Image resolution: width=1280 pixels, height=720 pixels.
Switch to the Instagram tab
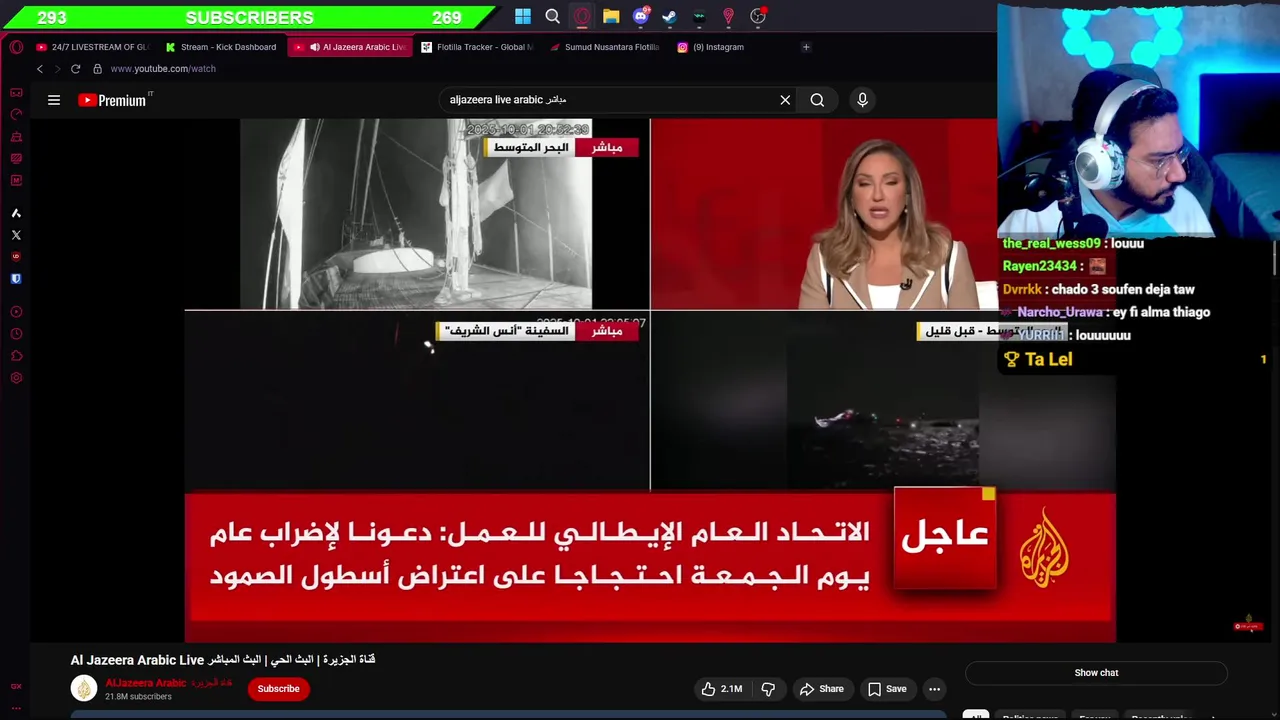pos(712,47)
